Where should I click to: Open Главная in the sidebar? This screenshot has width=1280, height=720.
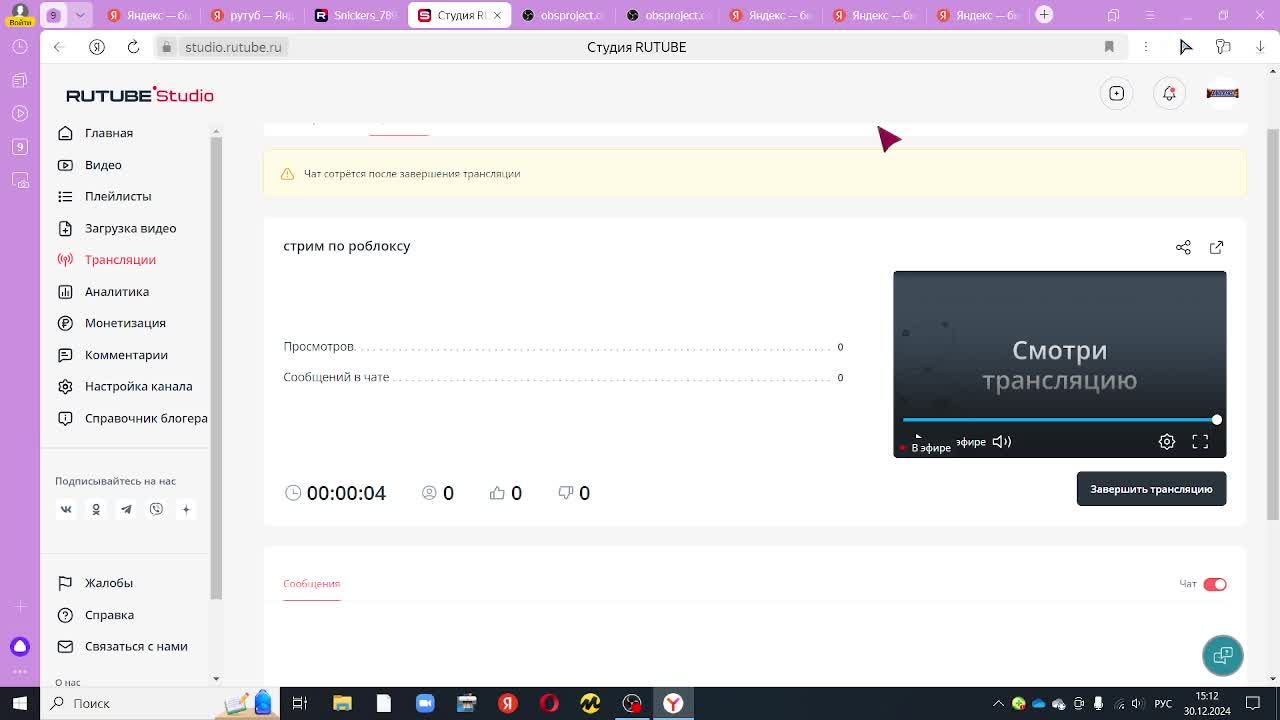(x=108, y=133)
